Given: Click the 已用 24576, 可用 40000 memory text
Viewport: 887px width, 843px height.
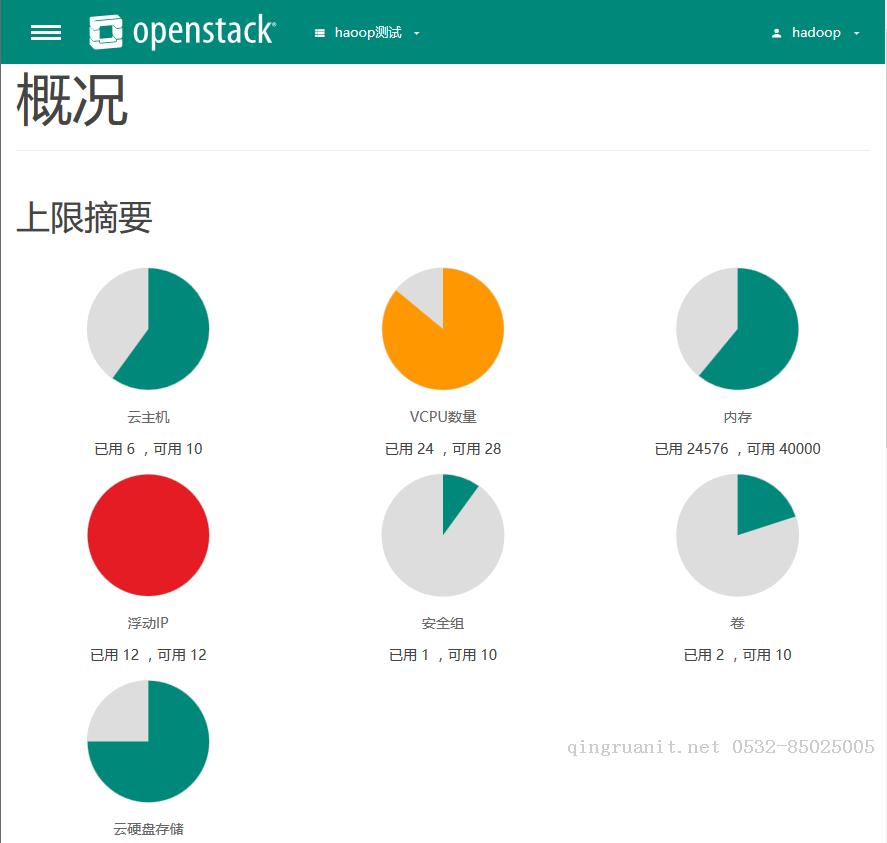Looking at the screenshot, I should [737, 449].
